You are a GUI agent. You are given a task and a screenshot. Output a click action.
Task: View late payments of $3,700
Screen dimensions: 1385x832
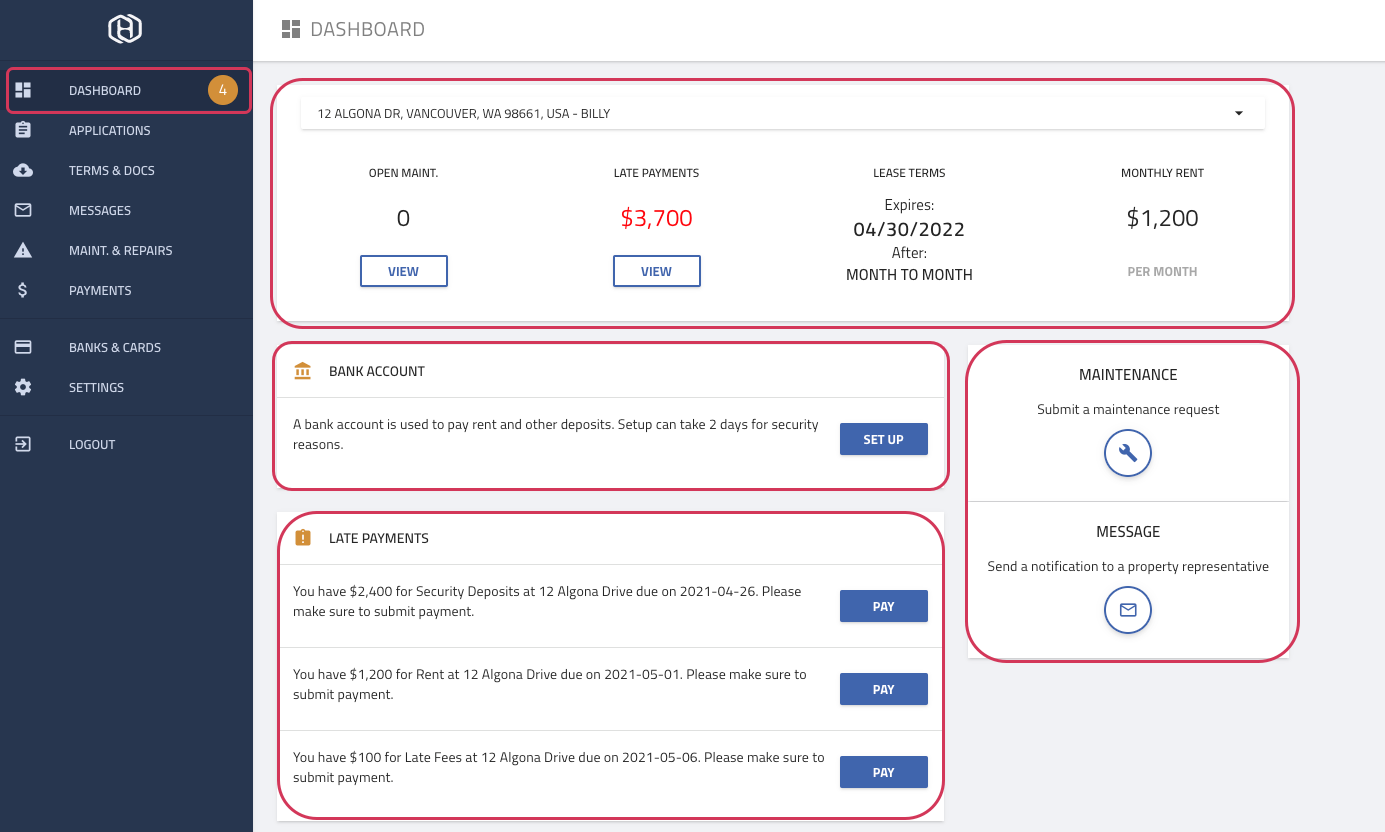pos(656,271)
